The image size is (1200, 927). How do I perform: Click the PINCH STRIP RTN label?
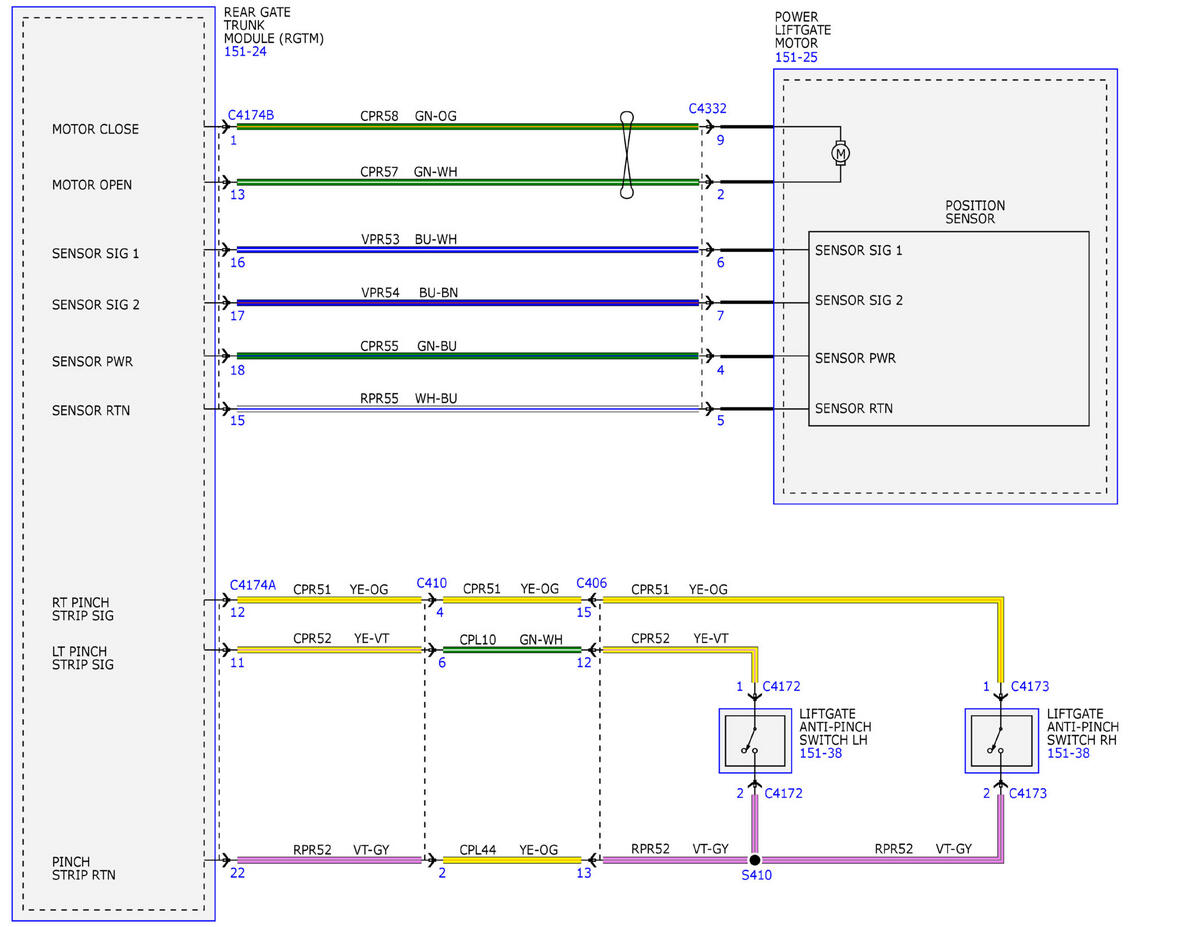84,868
